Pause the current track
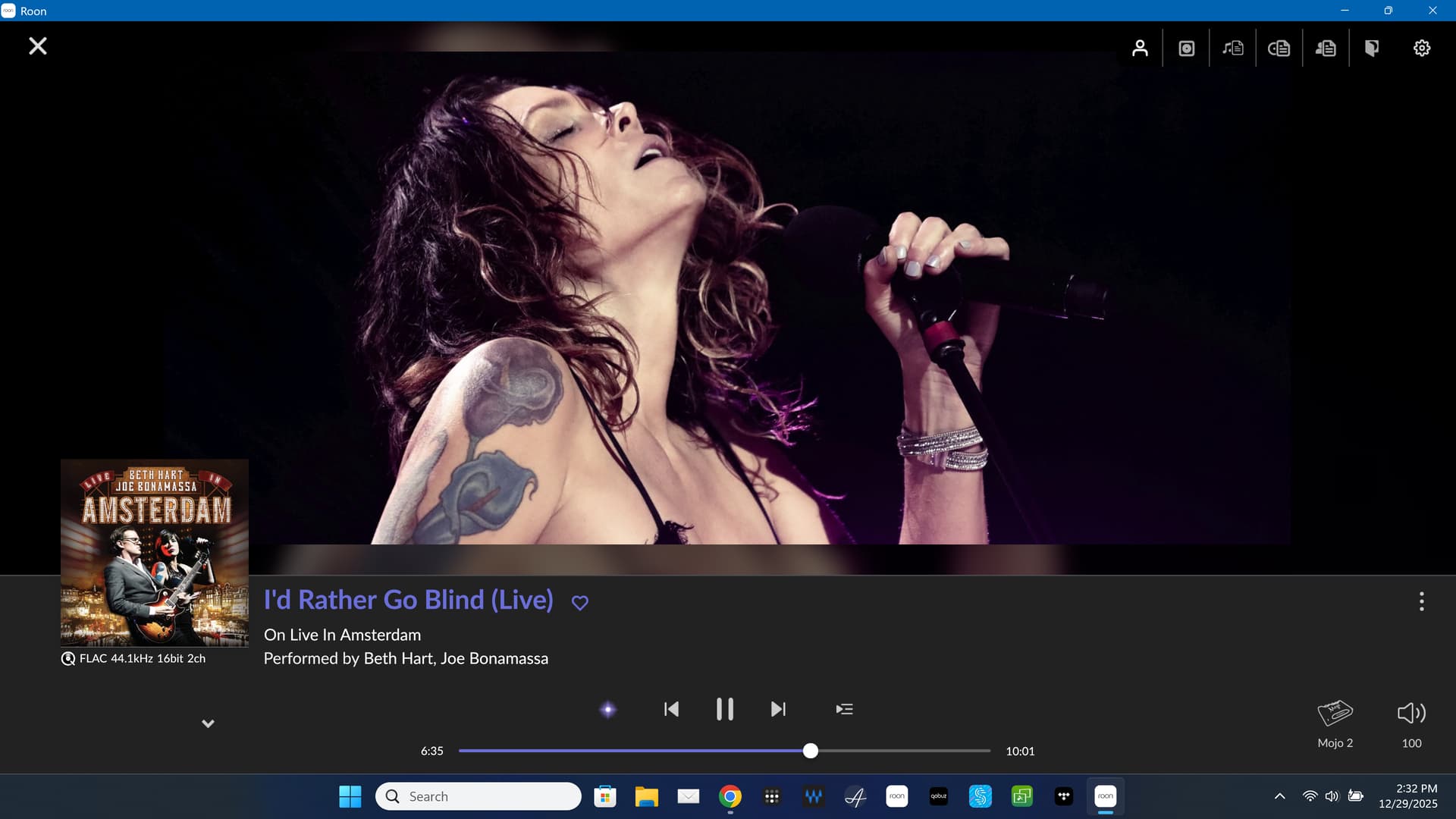The image size is (1456, 819). [x=724, y=710]
